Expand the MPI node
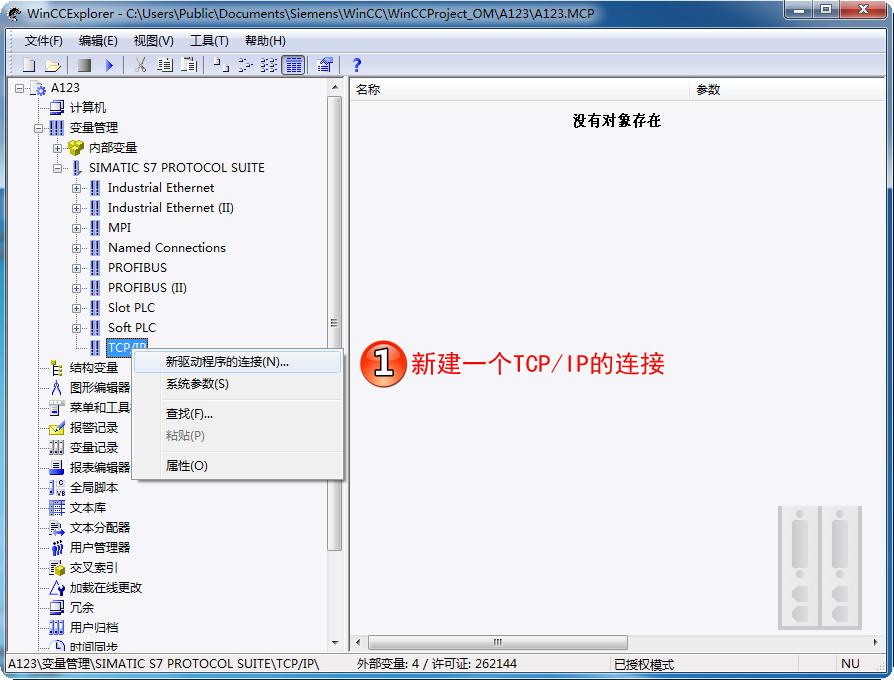 pyautogui.click(x=76, y=228)
